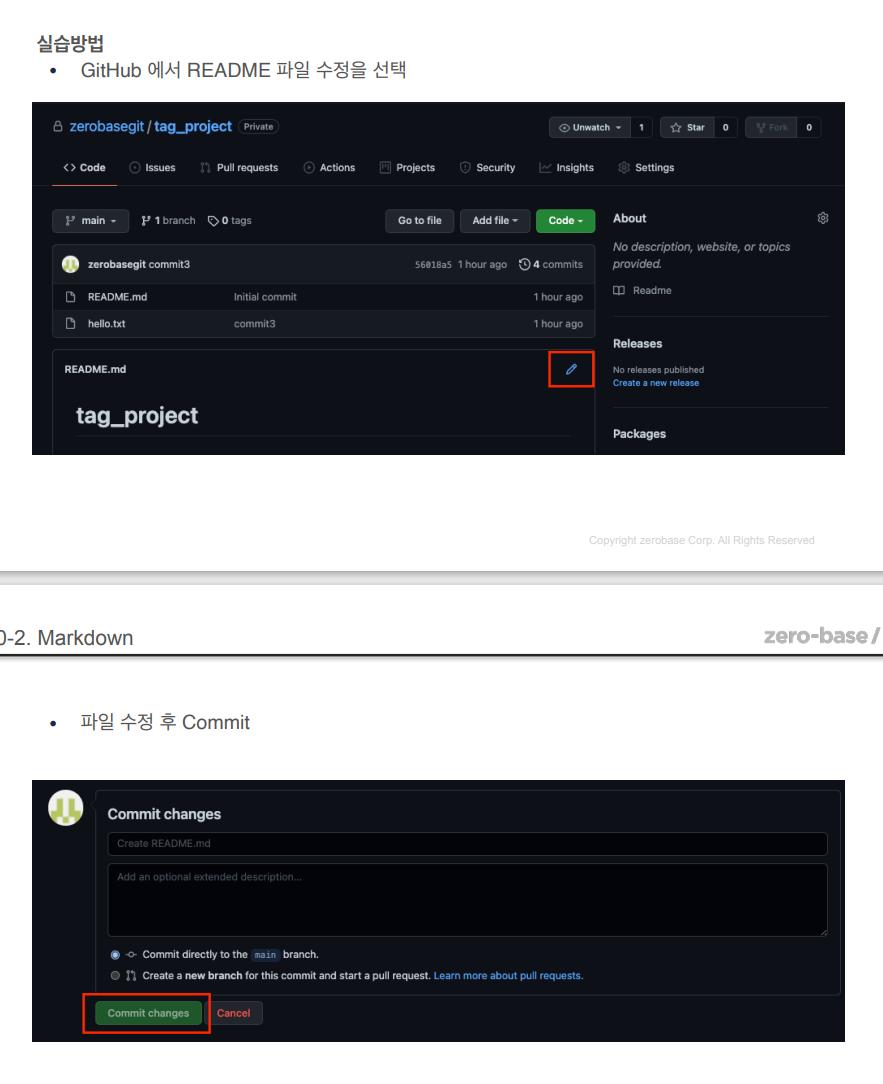Go to the Actions tab
The image size is (883, 1084).
click(329, 167)
